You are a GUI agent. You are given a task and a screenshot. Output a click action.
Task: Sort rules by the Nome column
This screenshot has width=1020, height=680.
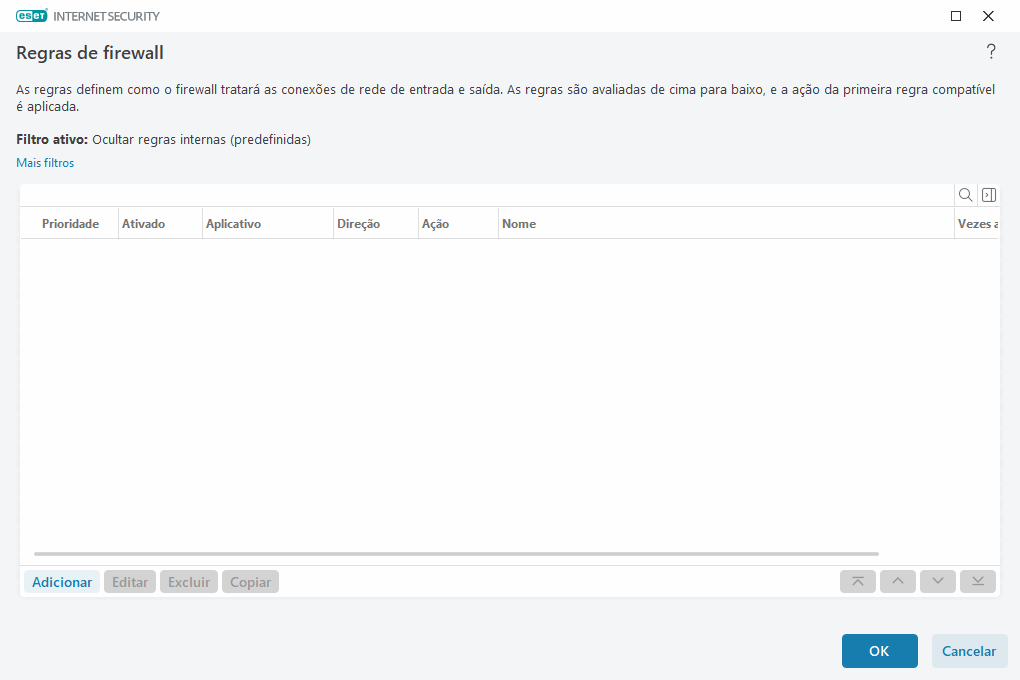point(519,223)
